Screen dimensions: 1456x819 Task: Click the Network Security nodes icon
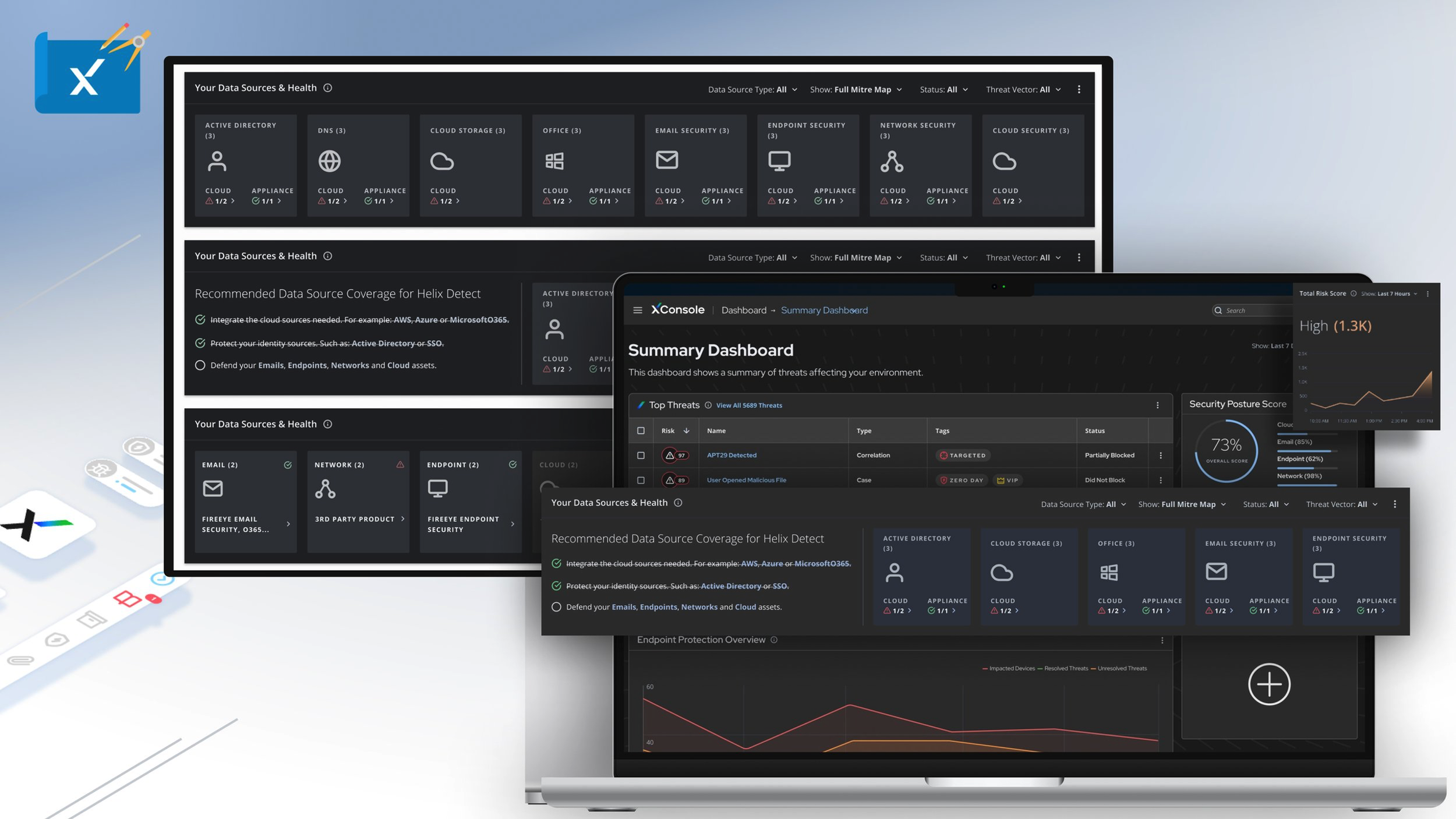pyautogui.click(x=892, y=161)
